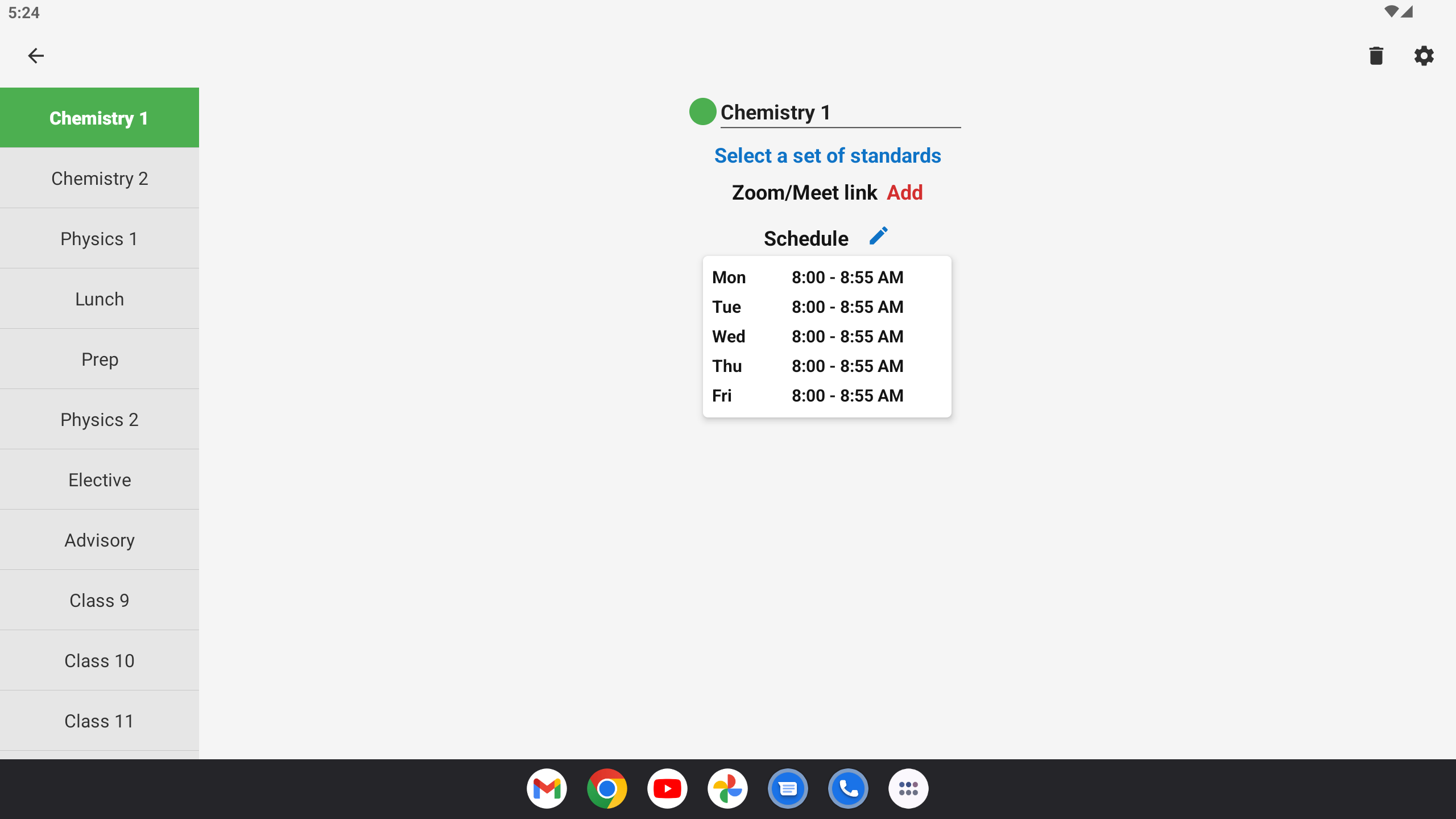Image resolution: width=1456 pixels, height=819 pixels.
Task: Open Google Photos from the dock
Action: [727, 789]
